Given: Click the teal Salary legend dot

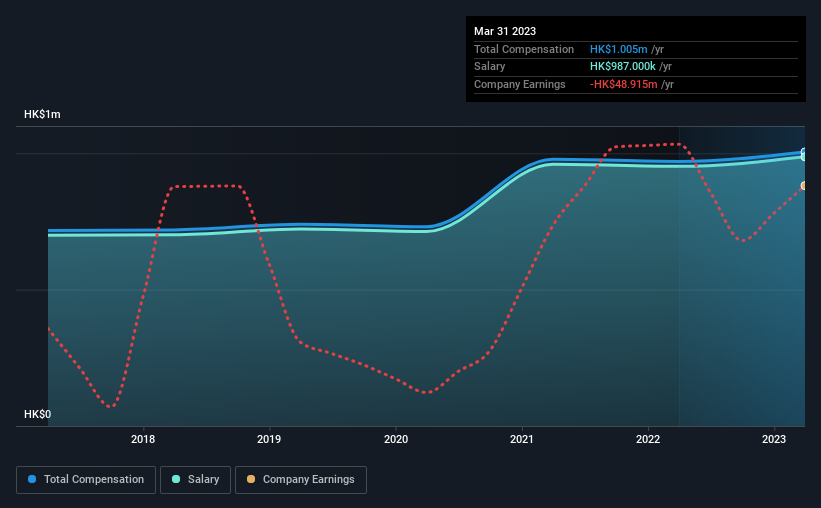Looking at the screenshot, I should click(176, 479).
